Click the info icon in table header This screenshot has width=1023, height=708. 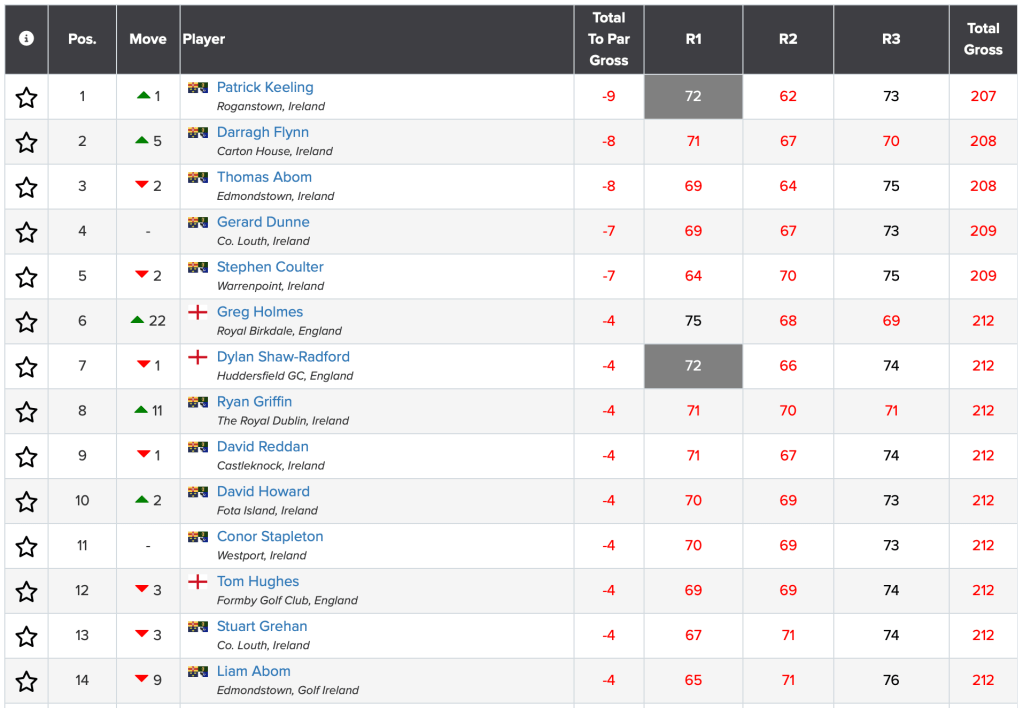26,38
